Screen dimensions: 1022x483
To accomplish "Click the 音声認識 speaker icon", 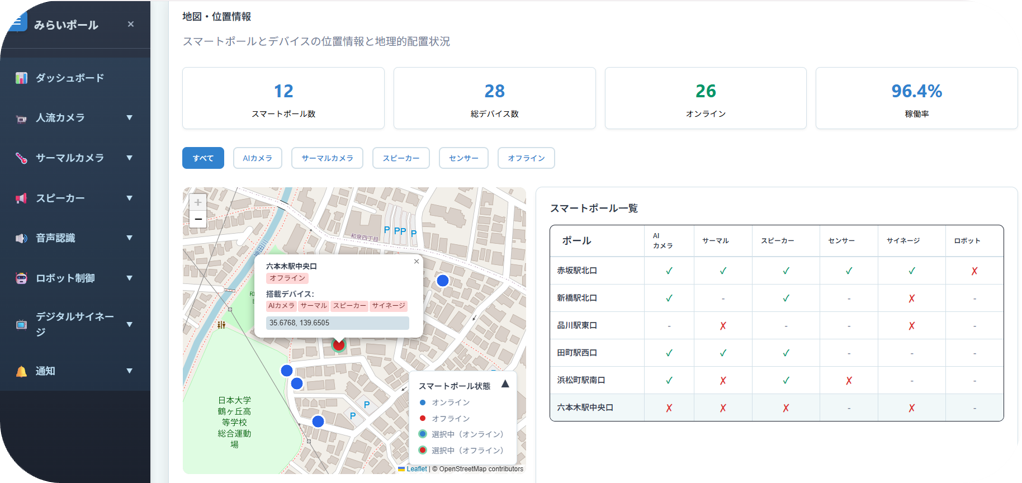I will click(x=21, y=239).
